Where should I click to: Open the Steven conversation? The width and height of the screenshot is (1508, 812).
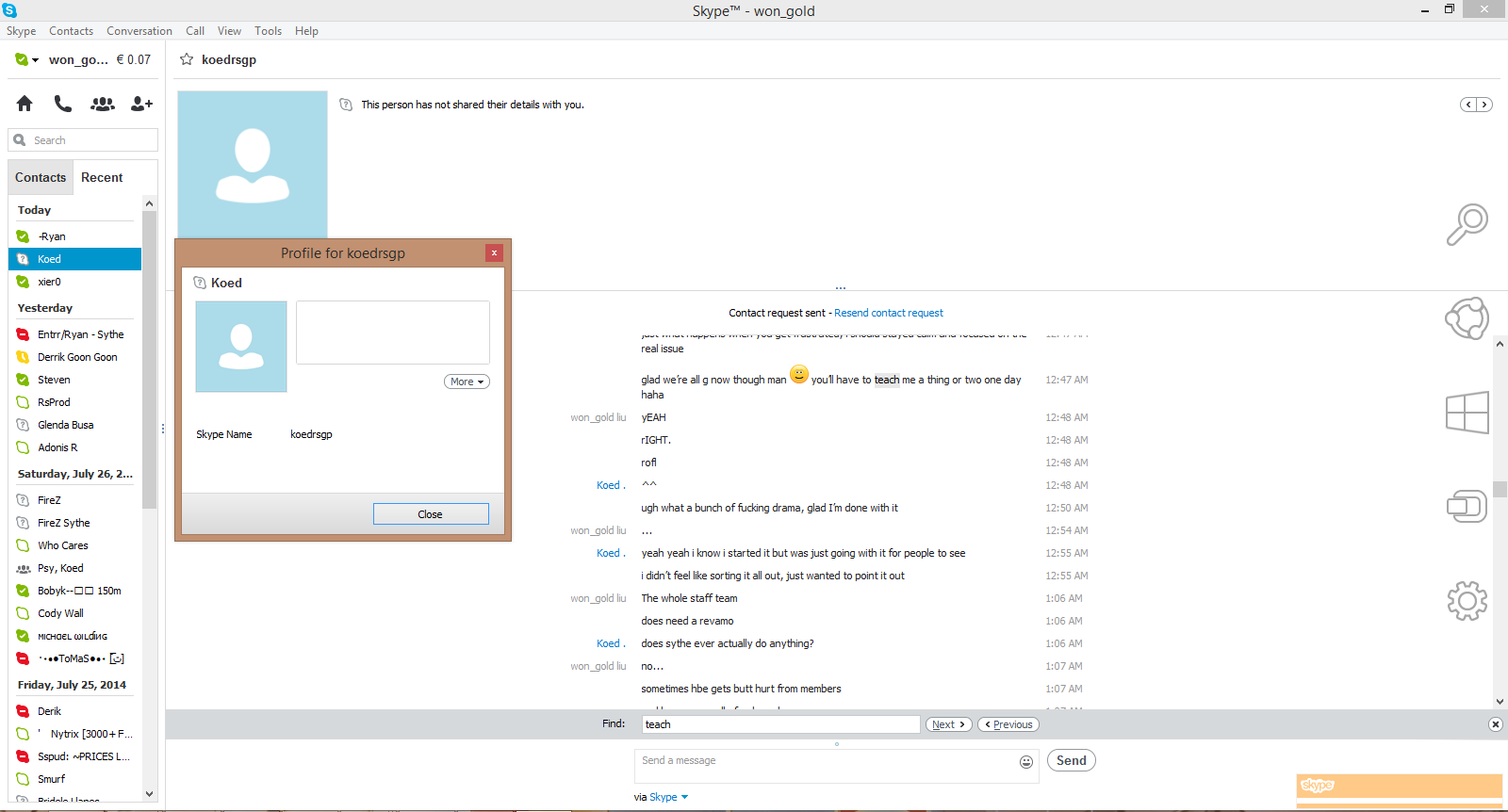click(74, 380)
